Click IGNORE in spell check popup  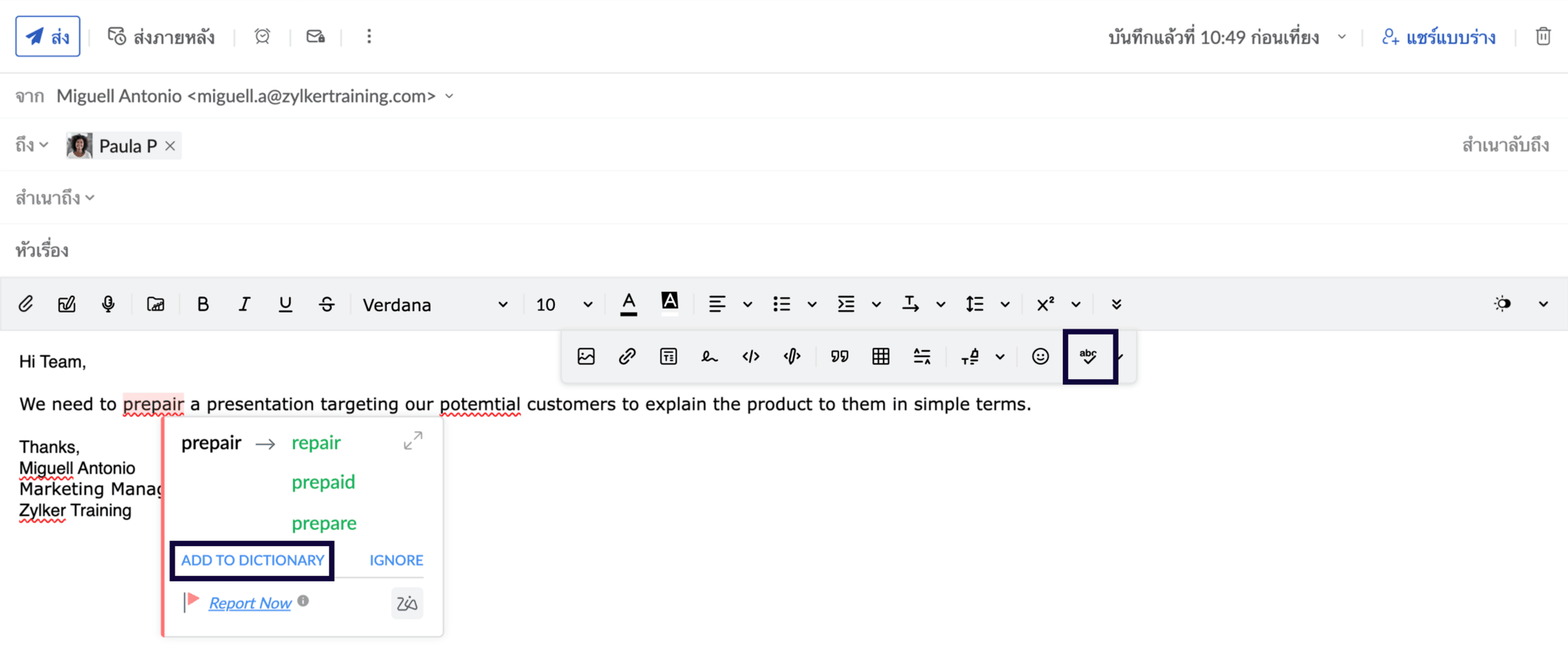pos(396,560)
